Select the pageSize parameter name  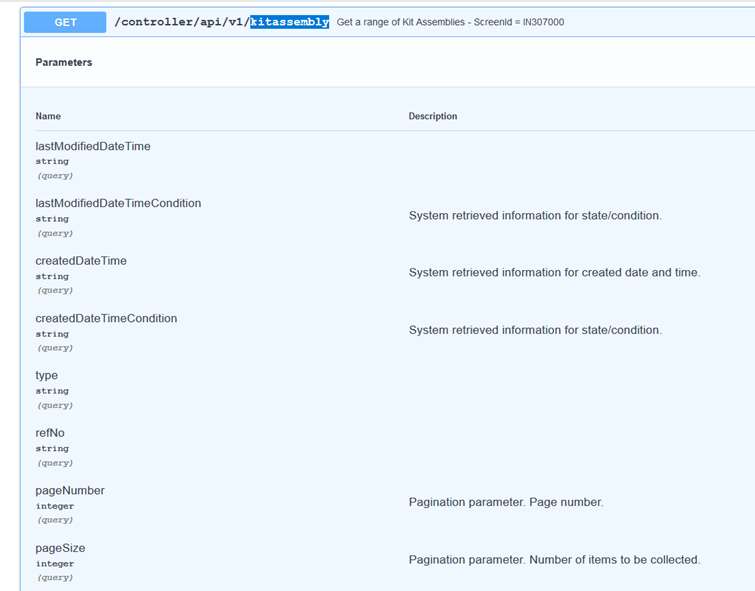pos(61,548)
